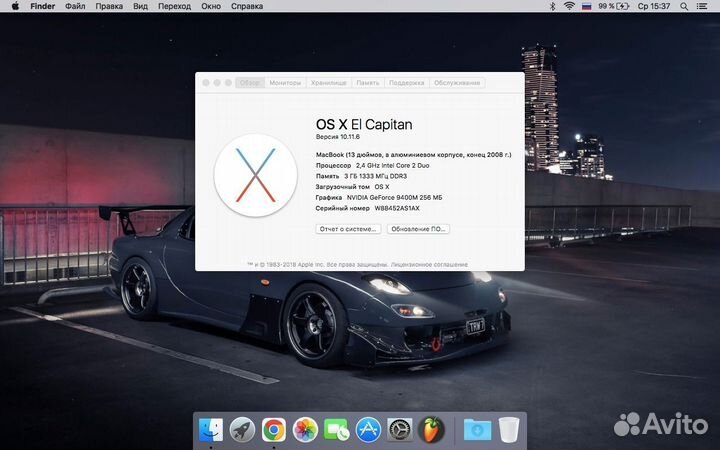Click the 2,4 GHz Intel Core 2 Duo text

pyautogui.click(x=393, y=165)
